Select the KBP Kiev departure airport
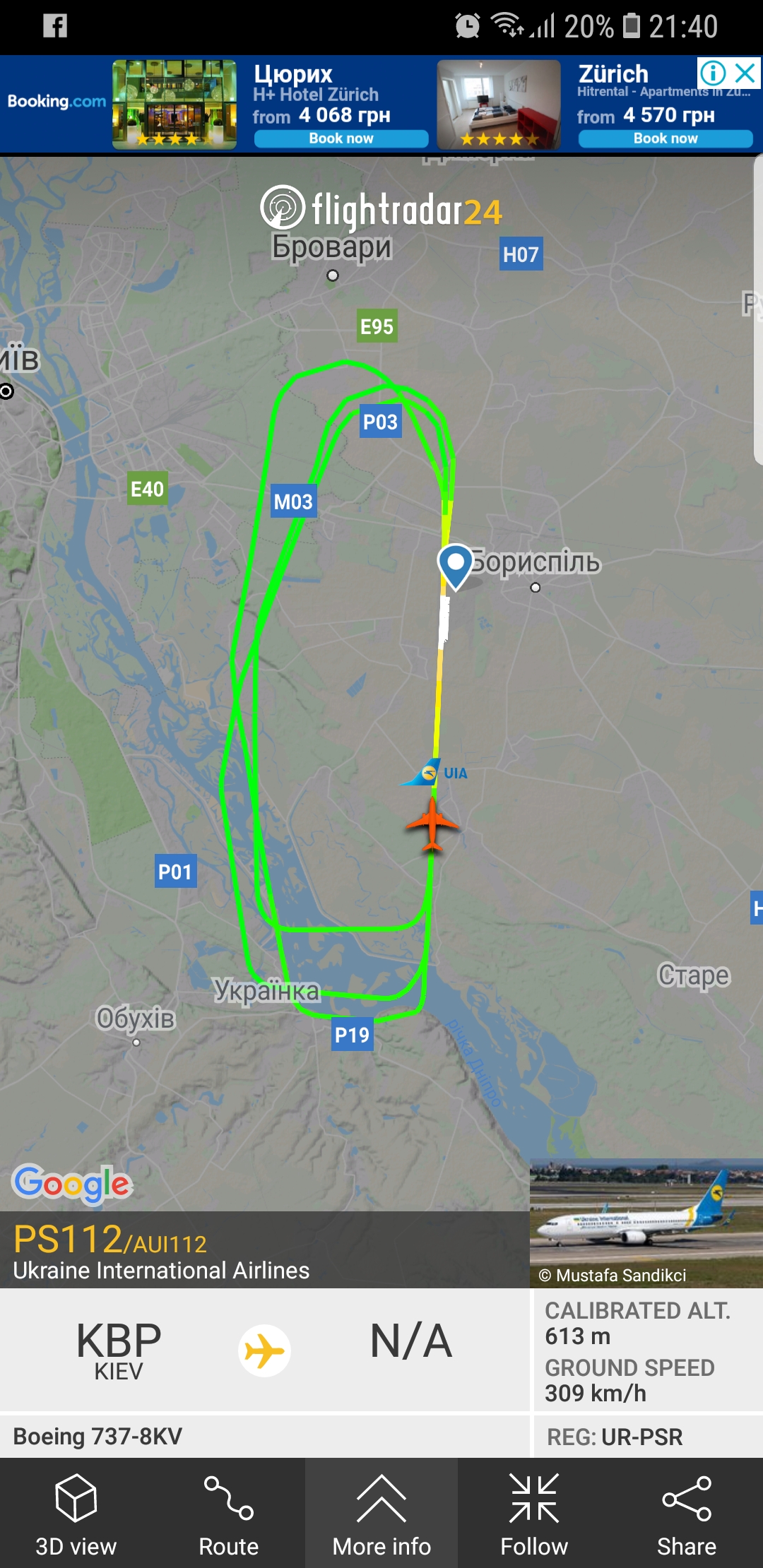 119,1350
